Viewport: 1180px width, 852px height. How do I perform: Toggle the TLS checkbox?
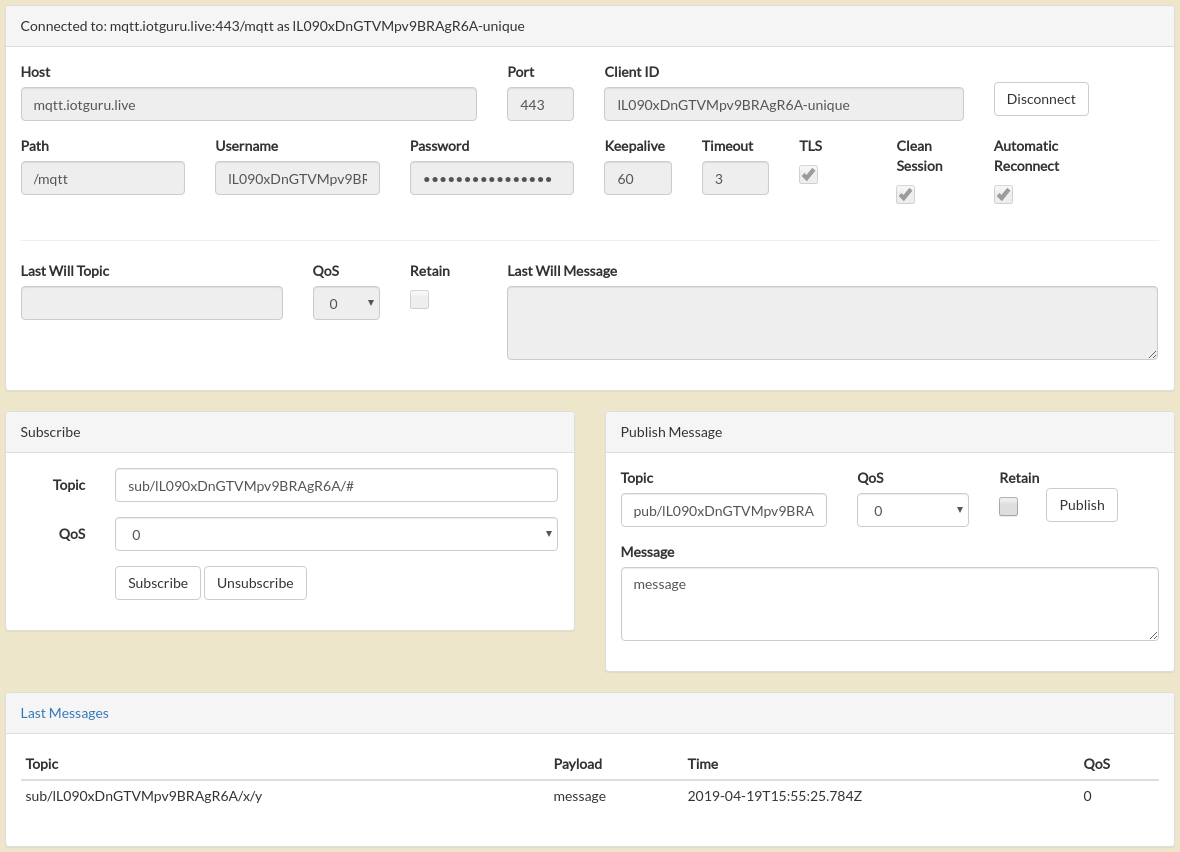tap(809, 175)
